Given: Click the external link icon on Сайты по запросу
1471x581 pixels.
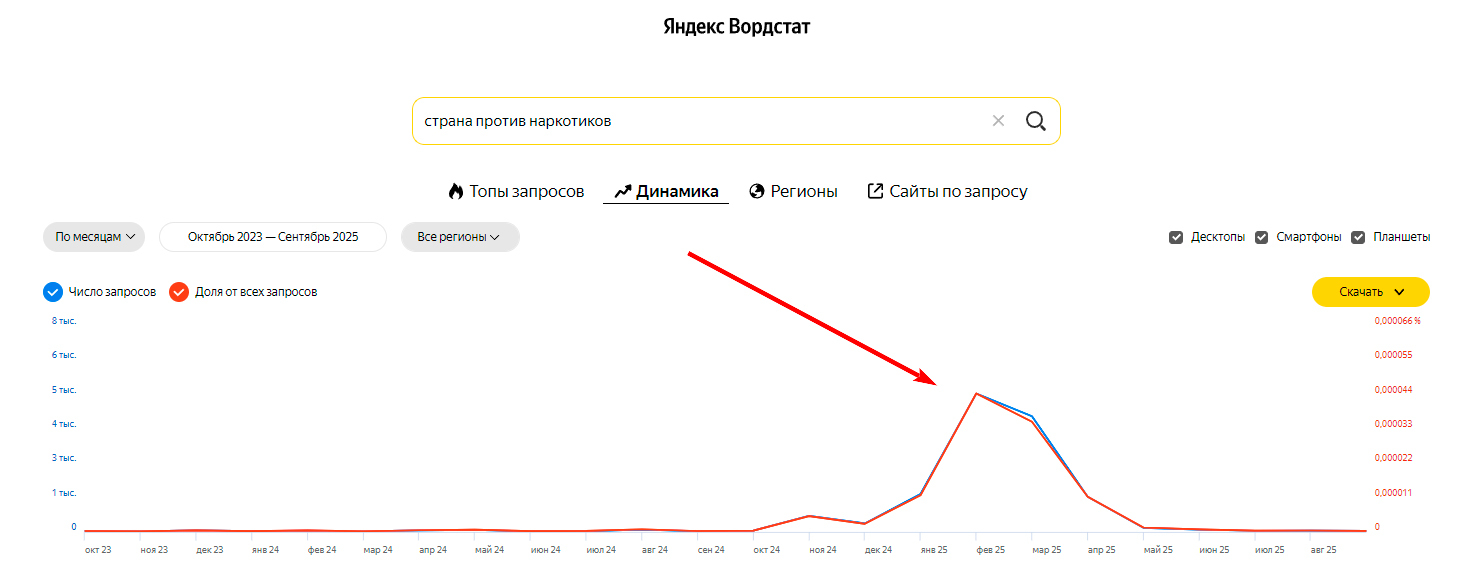Looking at the screenshot, I should point(874,190).
